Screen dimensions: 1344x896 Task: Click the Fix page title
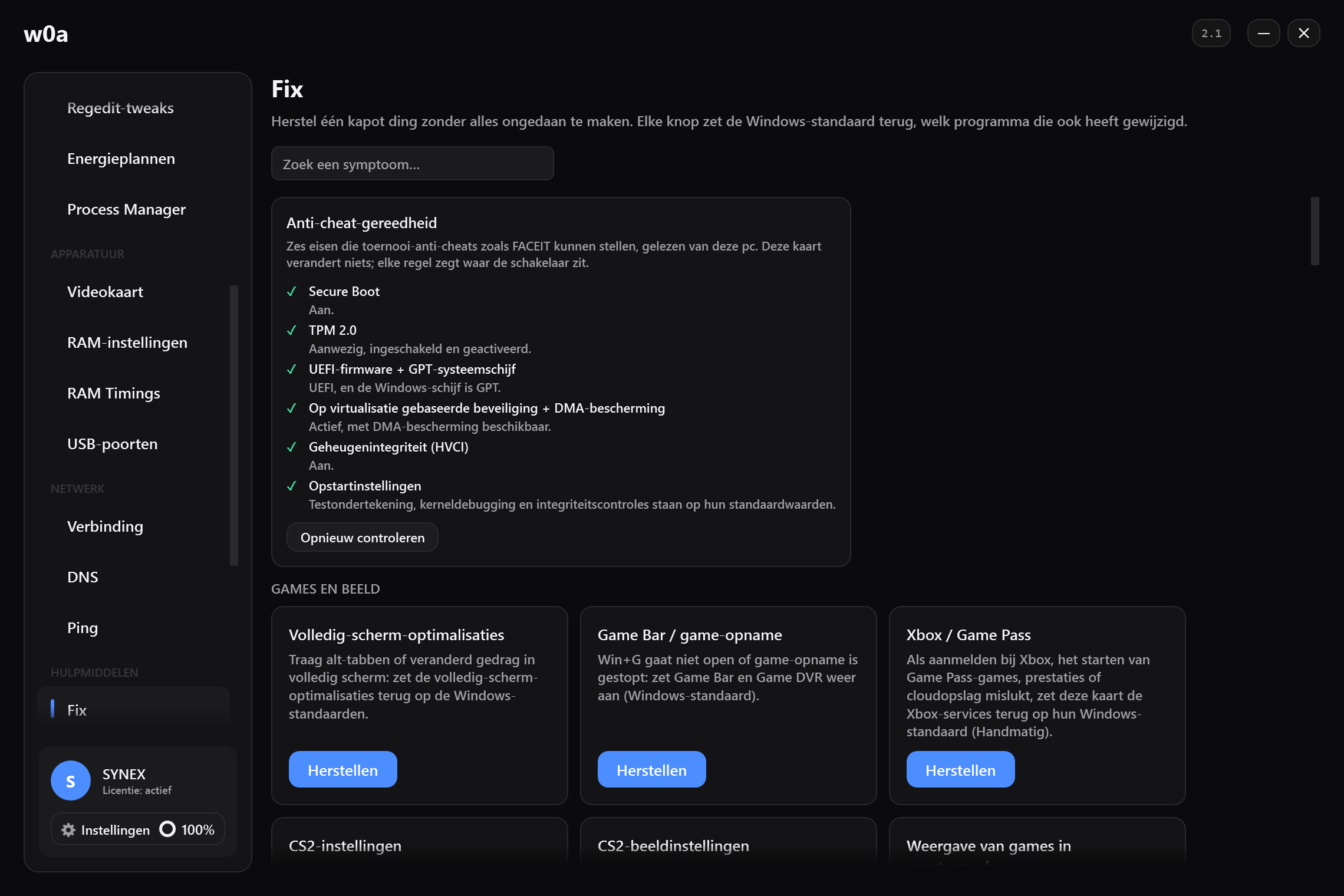click(x=287, y=89)
